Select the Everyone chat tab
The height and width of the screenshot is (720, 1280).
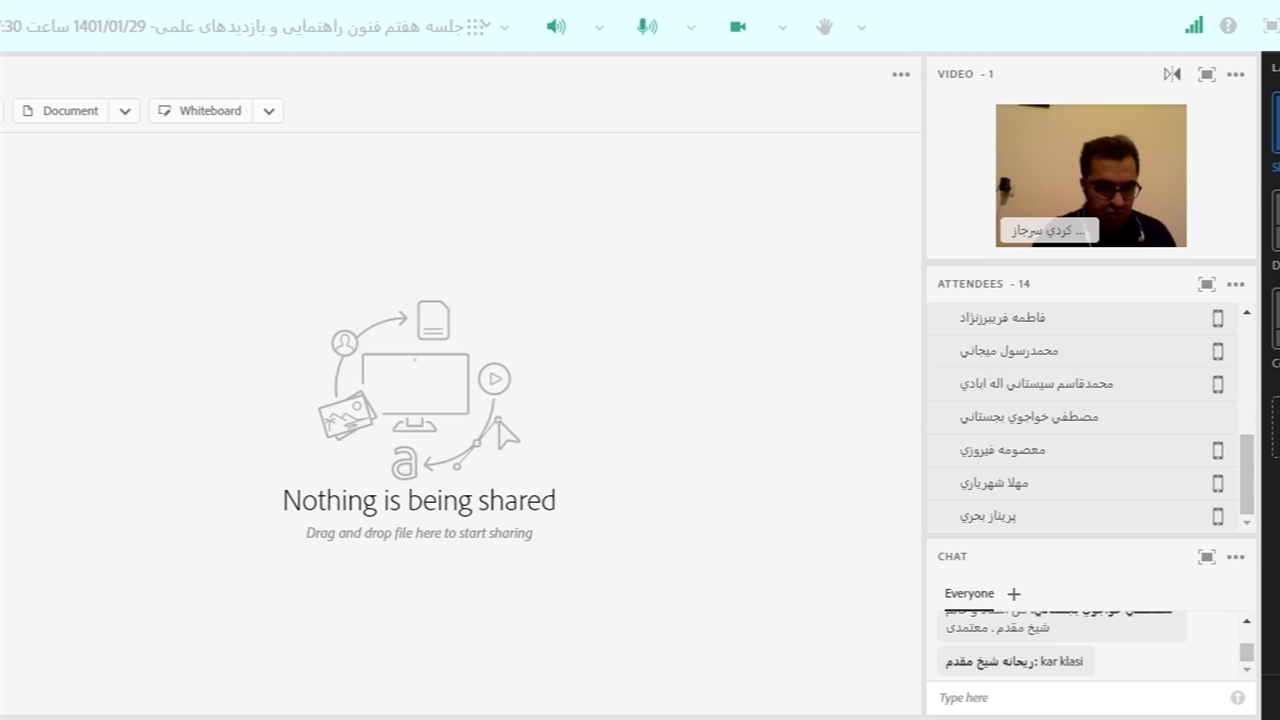click(x=969, y=593)
